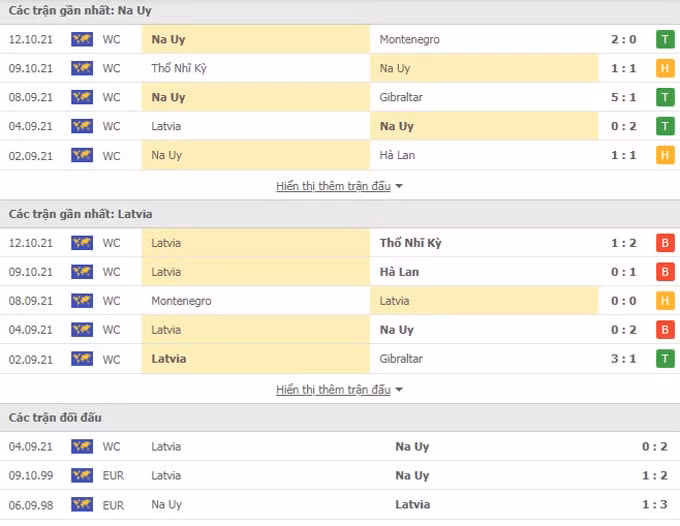Click the world flag icon in the Latvia vs Thổ Nhĩ Kỳ row
680x526 pixels.
pyautogui.click(x=82, y=243)
